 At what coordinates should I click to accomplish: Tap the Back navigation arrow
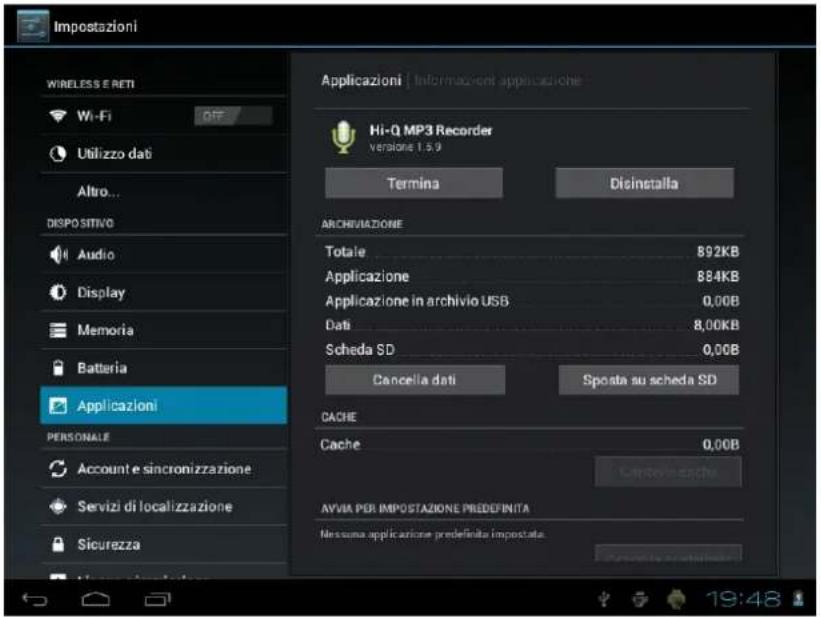click(x=35, y=599)
